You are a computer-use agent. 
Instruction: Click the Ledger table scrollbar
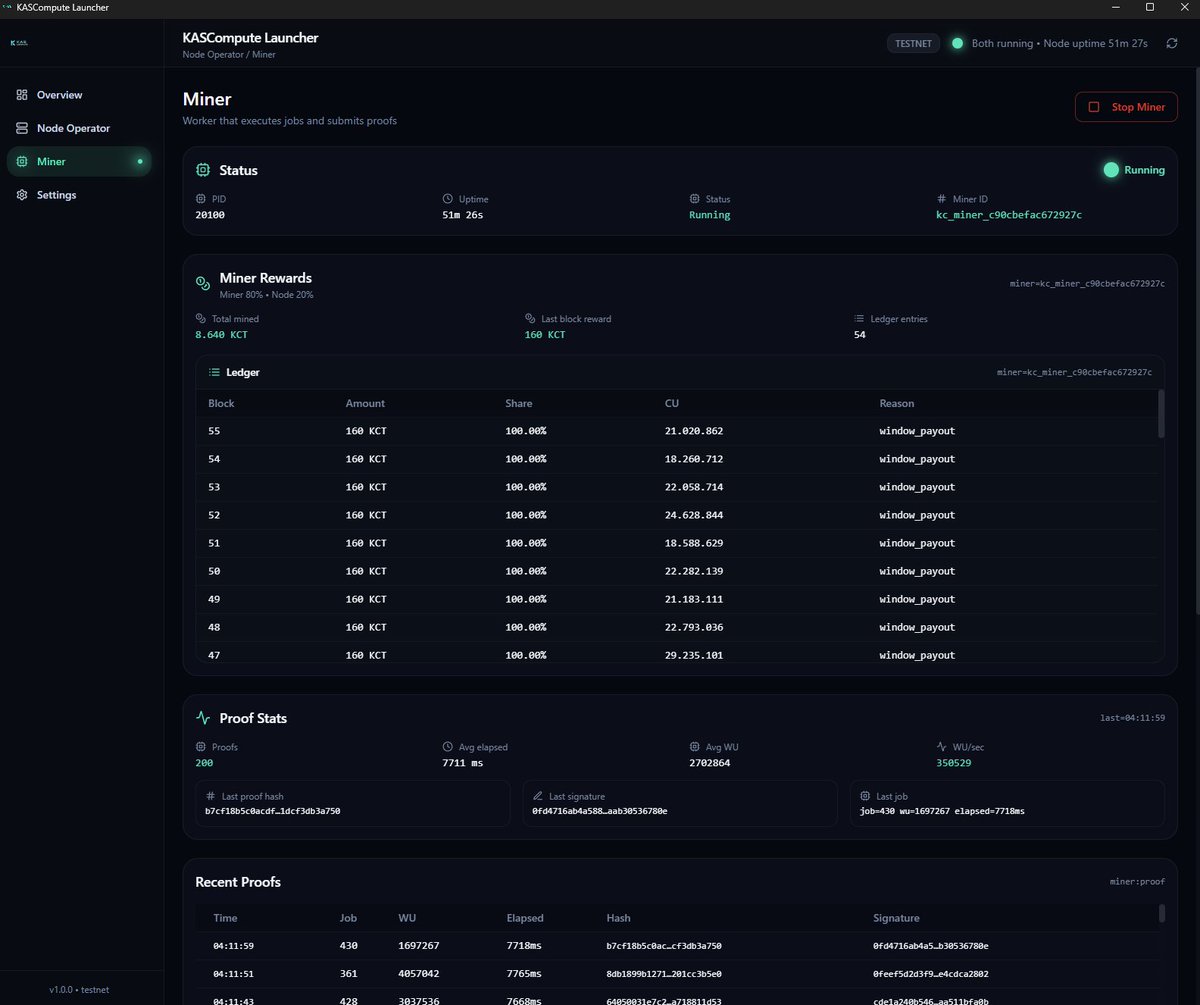(1160, 413)
